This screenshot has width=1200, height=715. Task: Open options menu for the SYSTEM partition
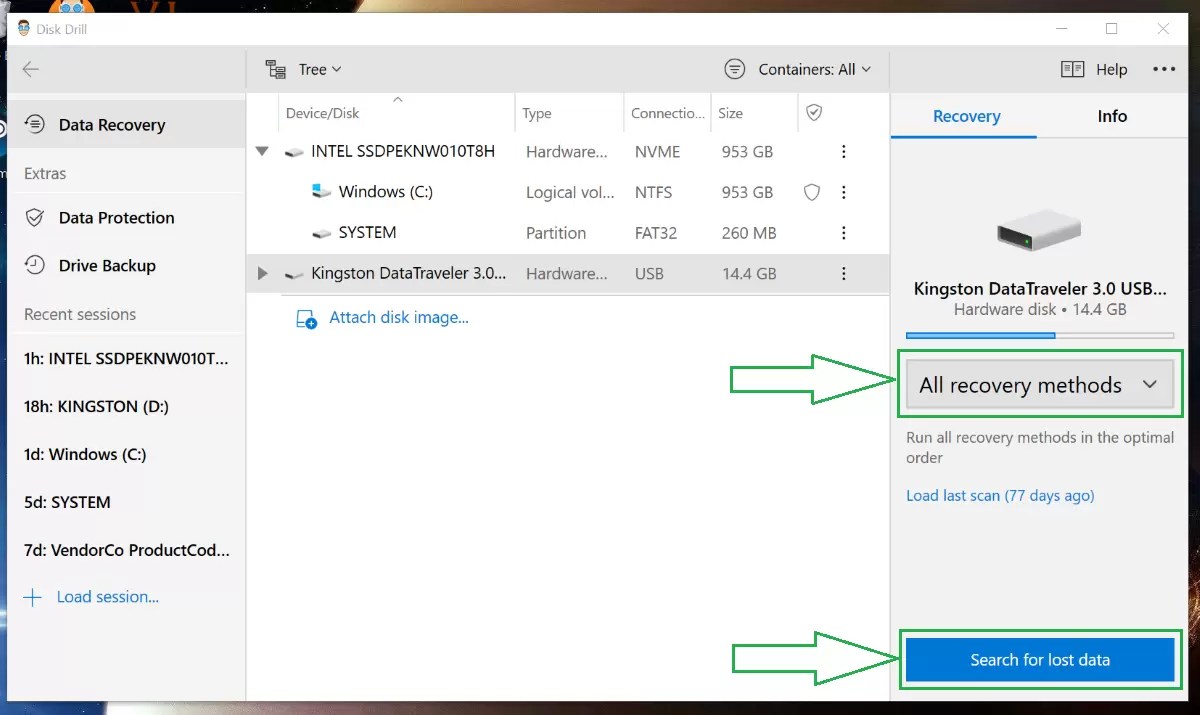coord(843,232)
